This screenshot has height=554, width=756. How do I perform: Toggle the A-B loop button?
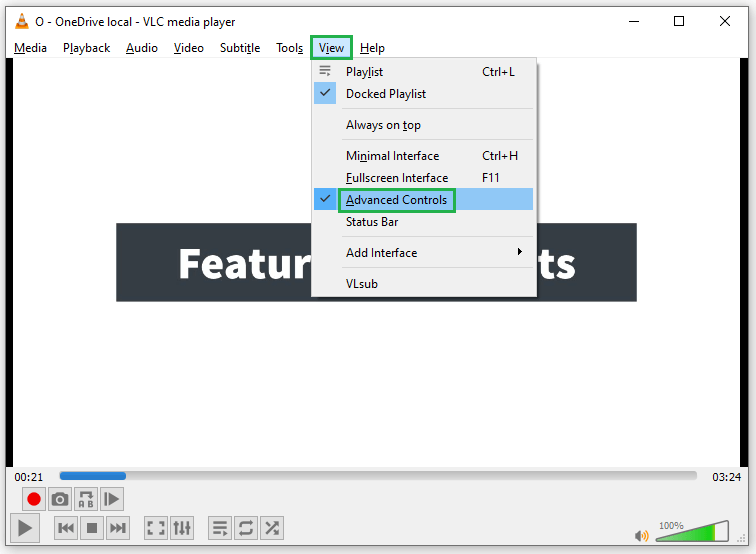(x=86, y=499)
